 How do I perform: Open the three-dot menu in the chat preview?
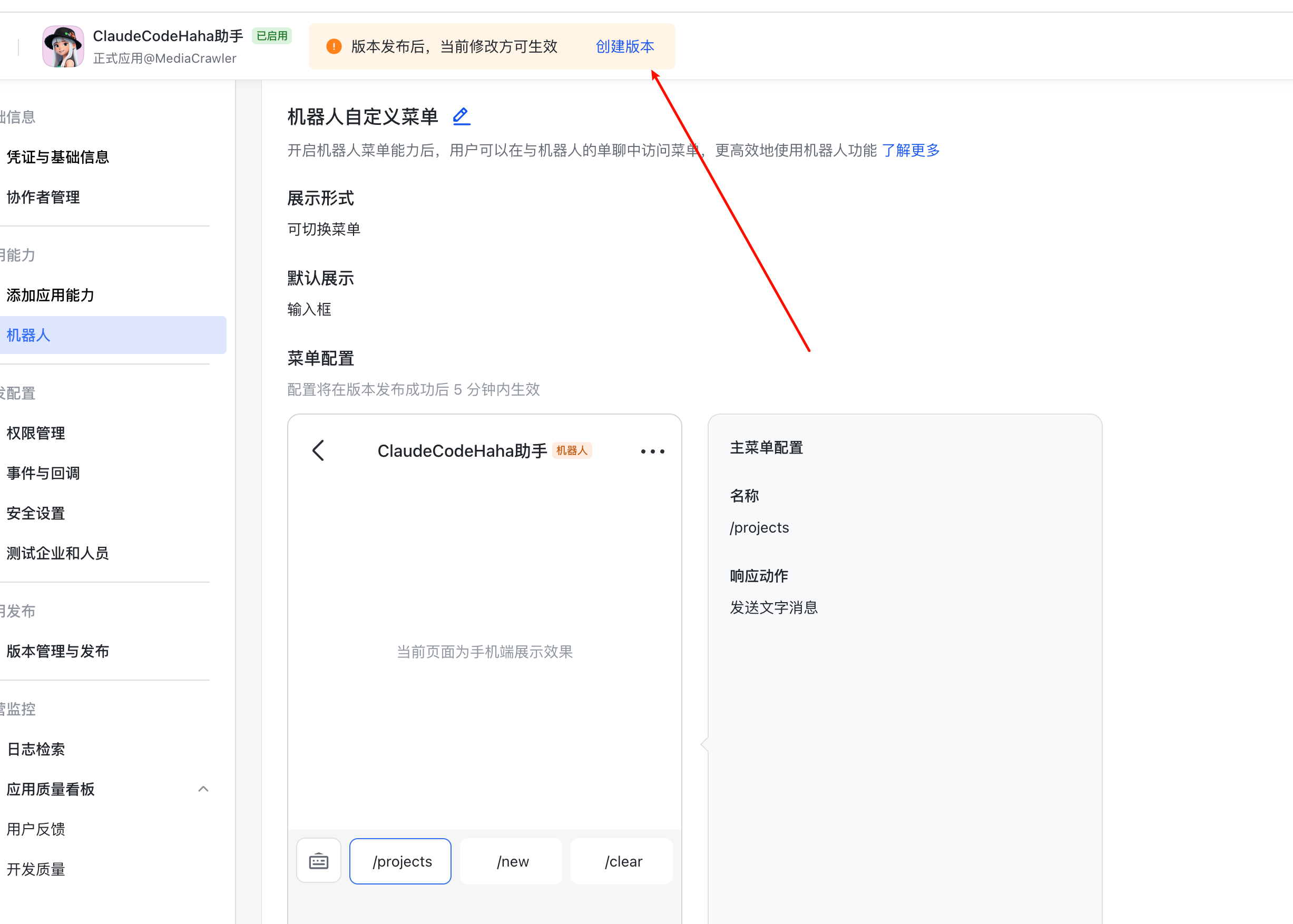coord(652,451)
